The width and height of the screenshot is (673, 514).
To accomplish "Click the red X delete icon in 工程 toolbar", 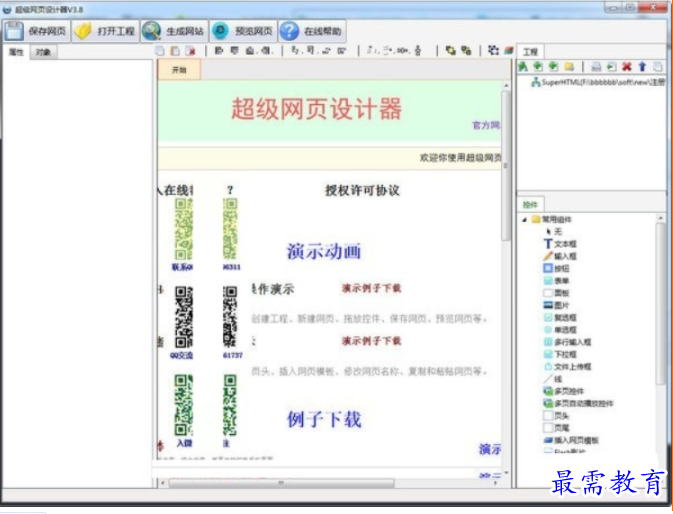I will click(627, 67).
